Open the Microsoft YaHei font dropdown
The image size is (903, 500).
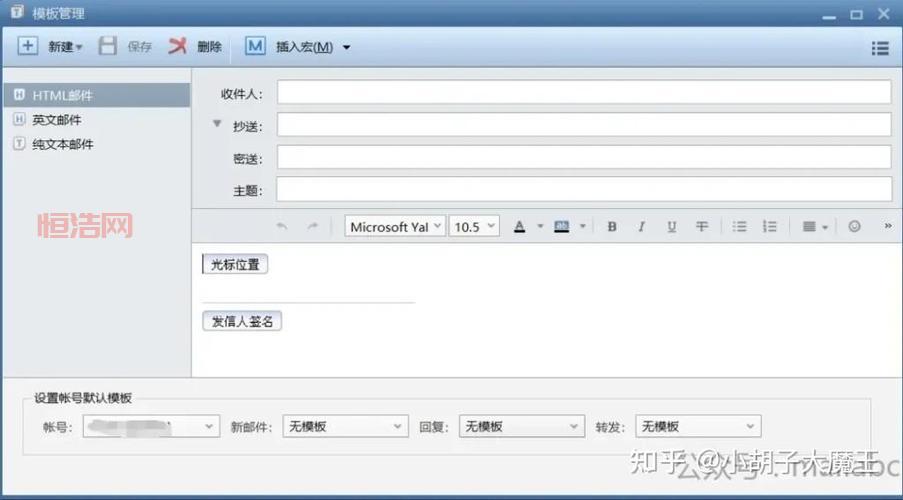click(x=395, y=227)
